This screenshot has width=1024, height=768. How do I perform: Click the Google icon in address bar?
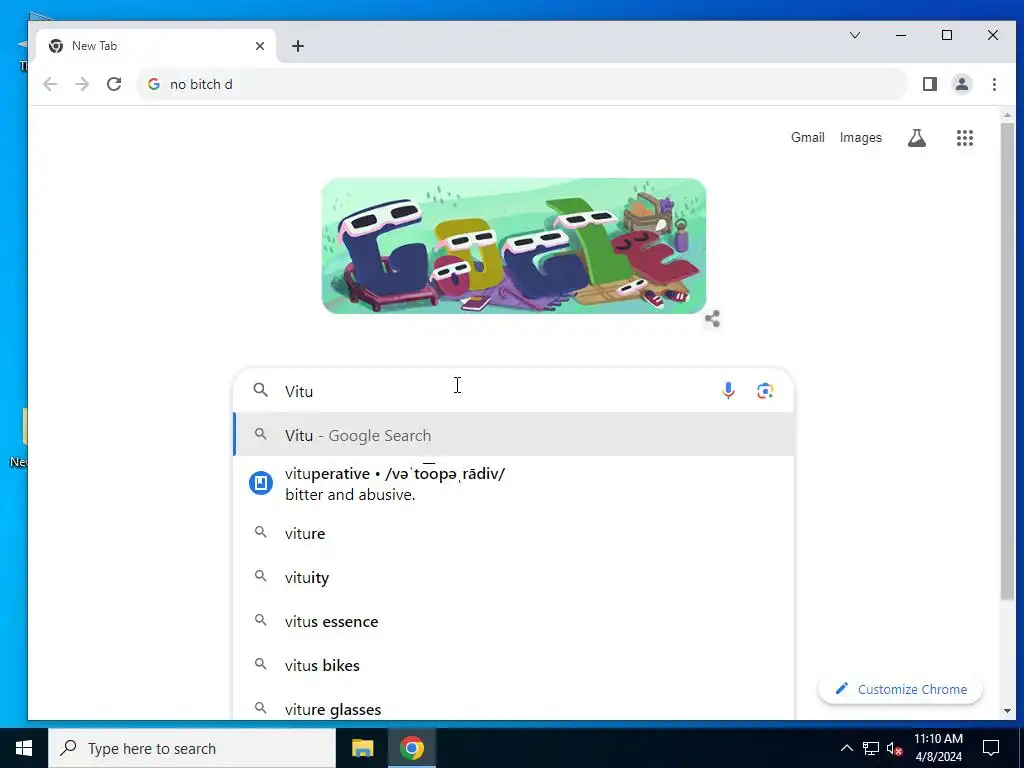[x=154, y=84]
